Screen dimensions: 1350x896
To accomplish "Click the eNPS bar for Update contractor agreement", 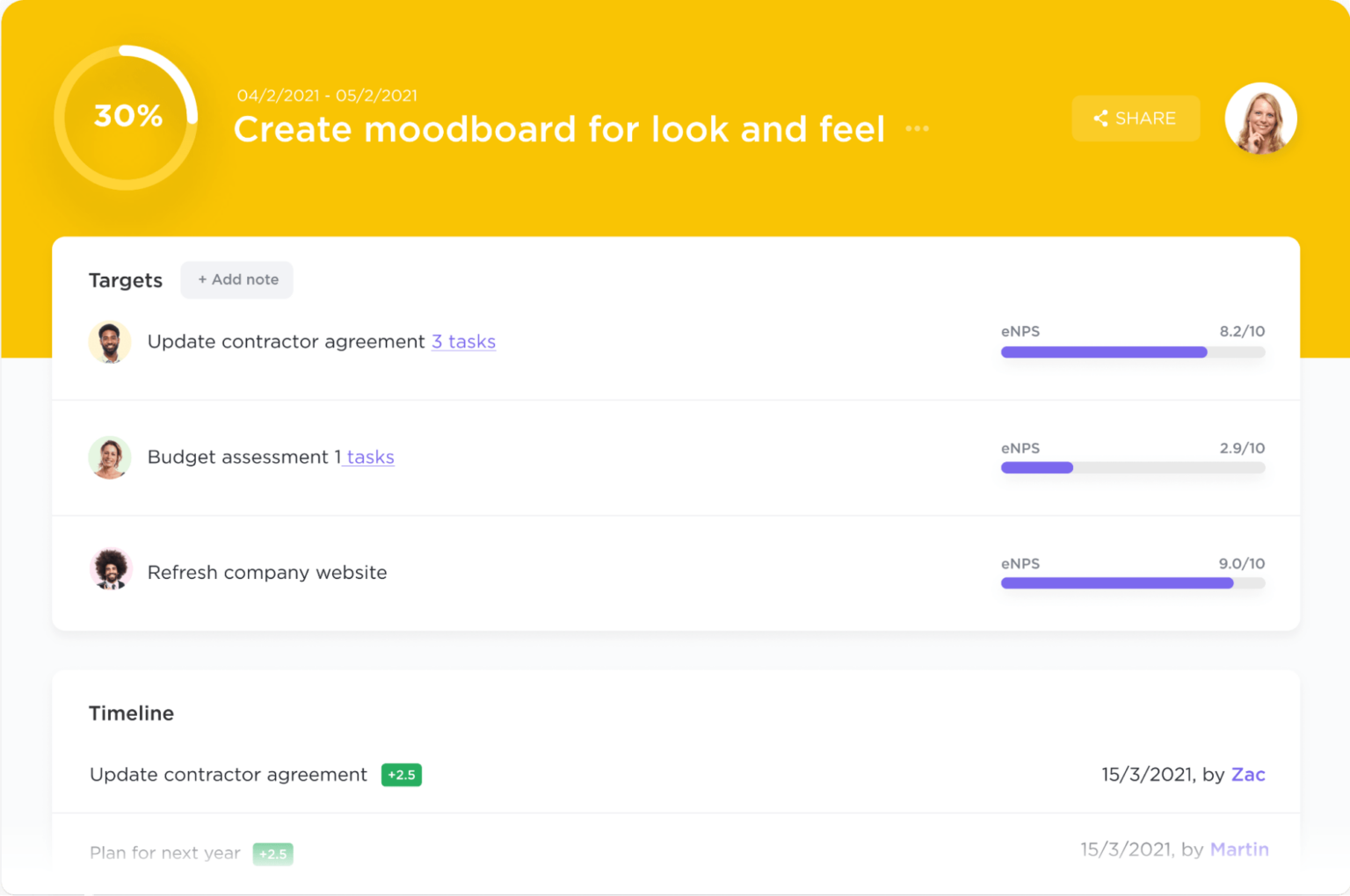I will point(1133,352).
